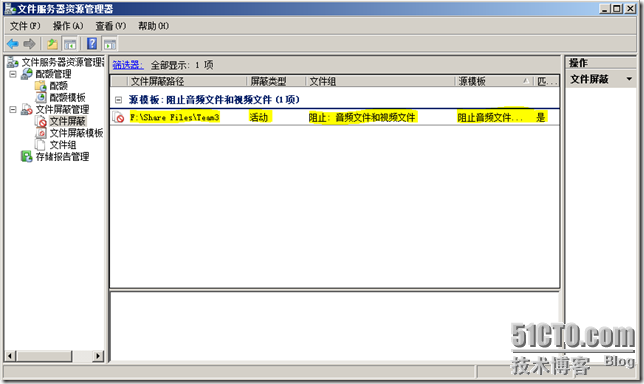644x384 pixels.
Task: Click the 操作 pane header
Action: tap(601, 63)
